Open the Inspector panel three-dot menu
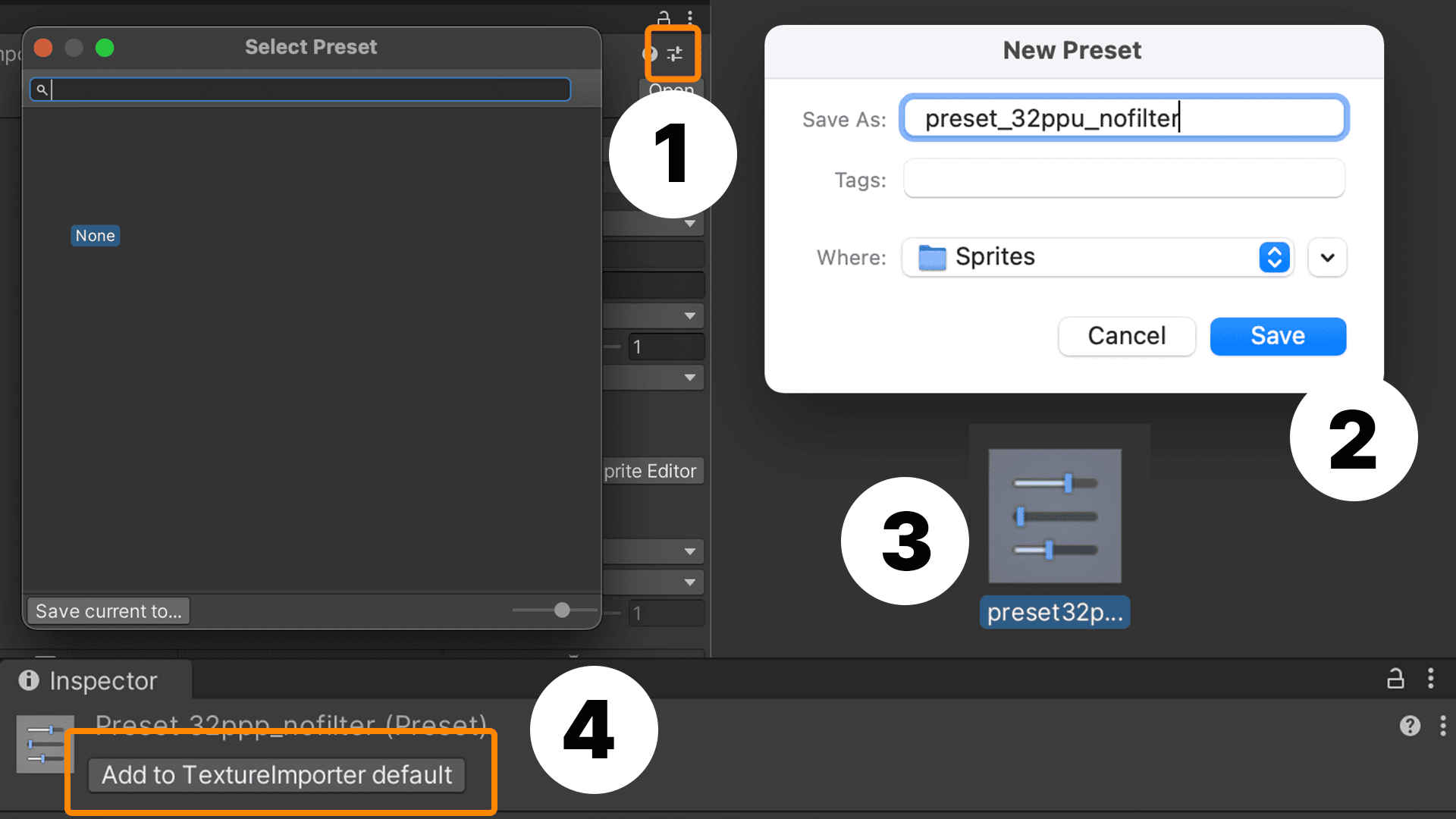Viewport: 1456px width, 819px height. [x=1431, y=679]
